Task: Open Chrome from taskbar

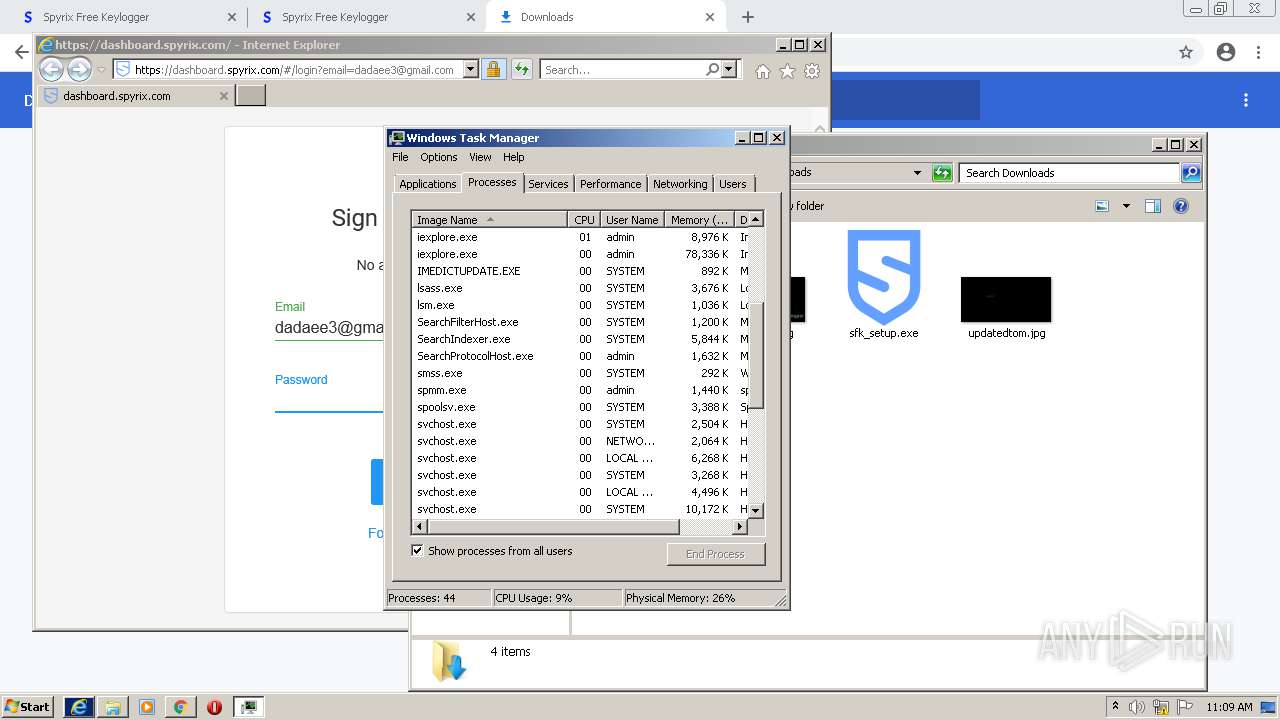Action: (180, 707)
